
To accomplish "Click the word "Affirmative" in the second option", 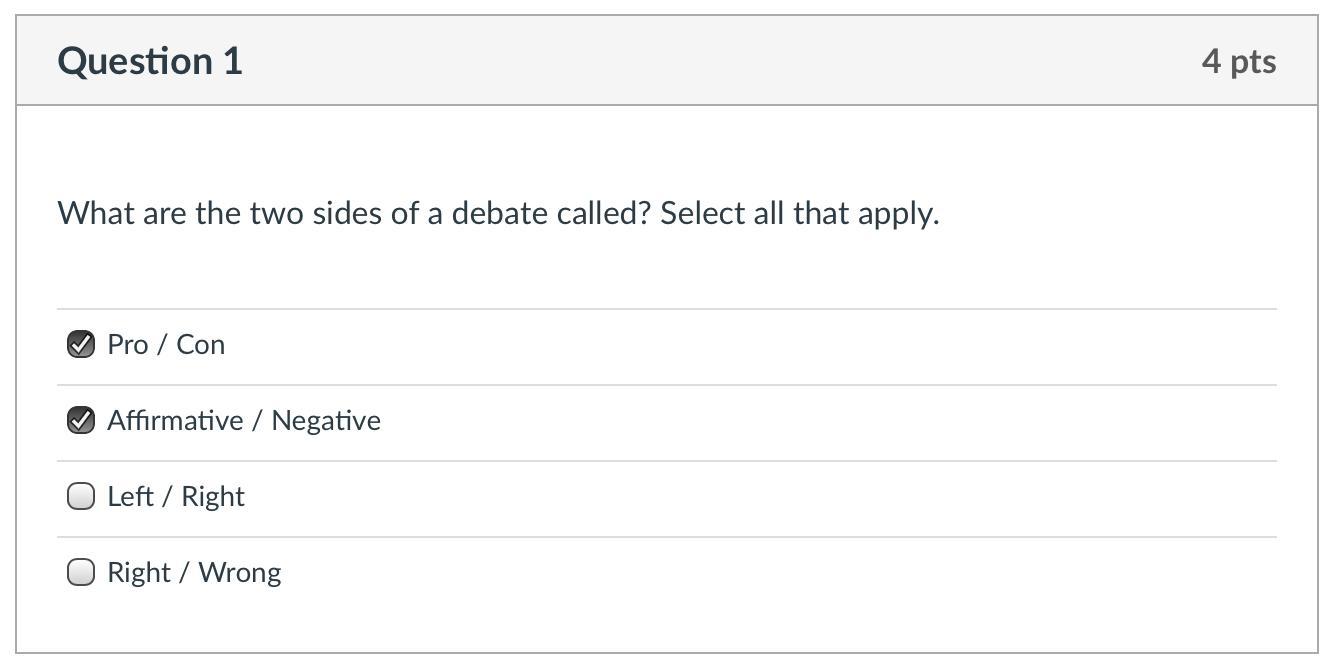I will (x=175, y=420).
